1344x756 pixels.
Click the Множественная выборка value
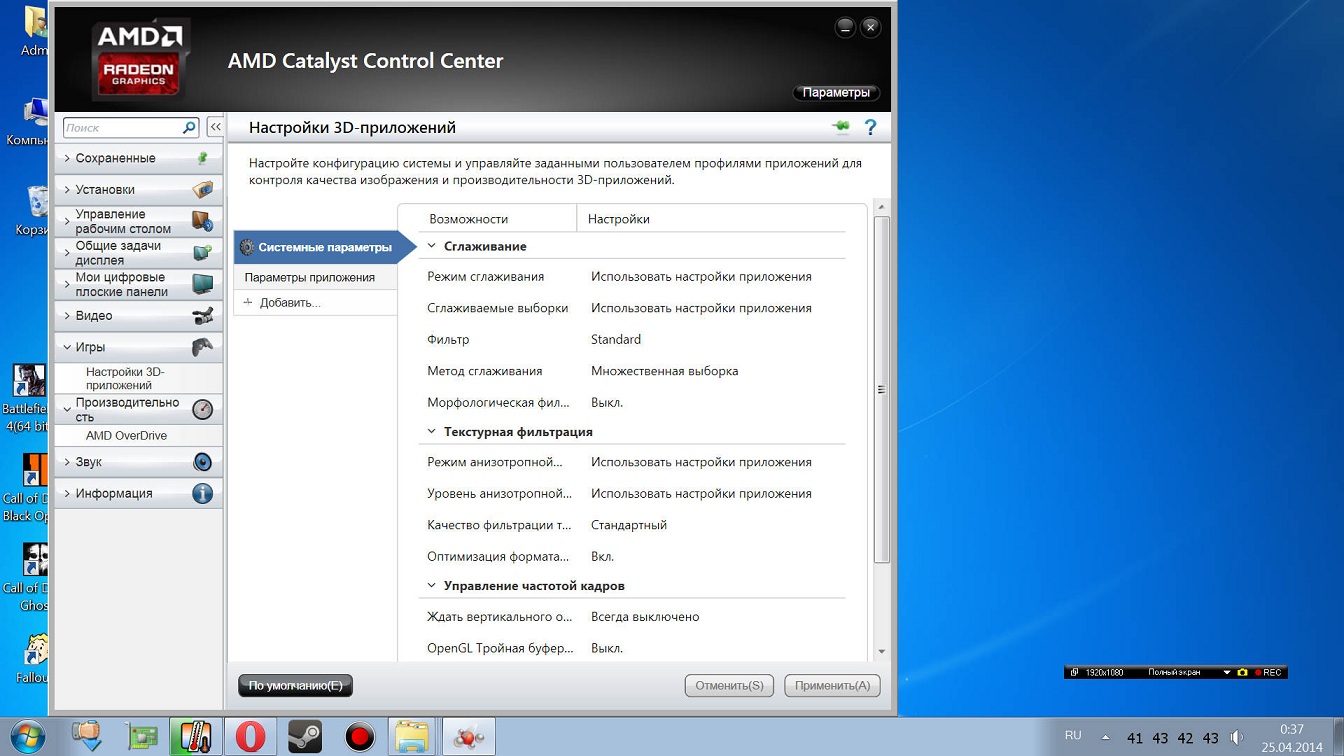tap(665, 371)
